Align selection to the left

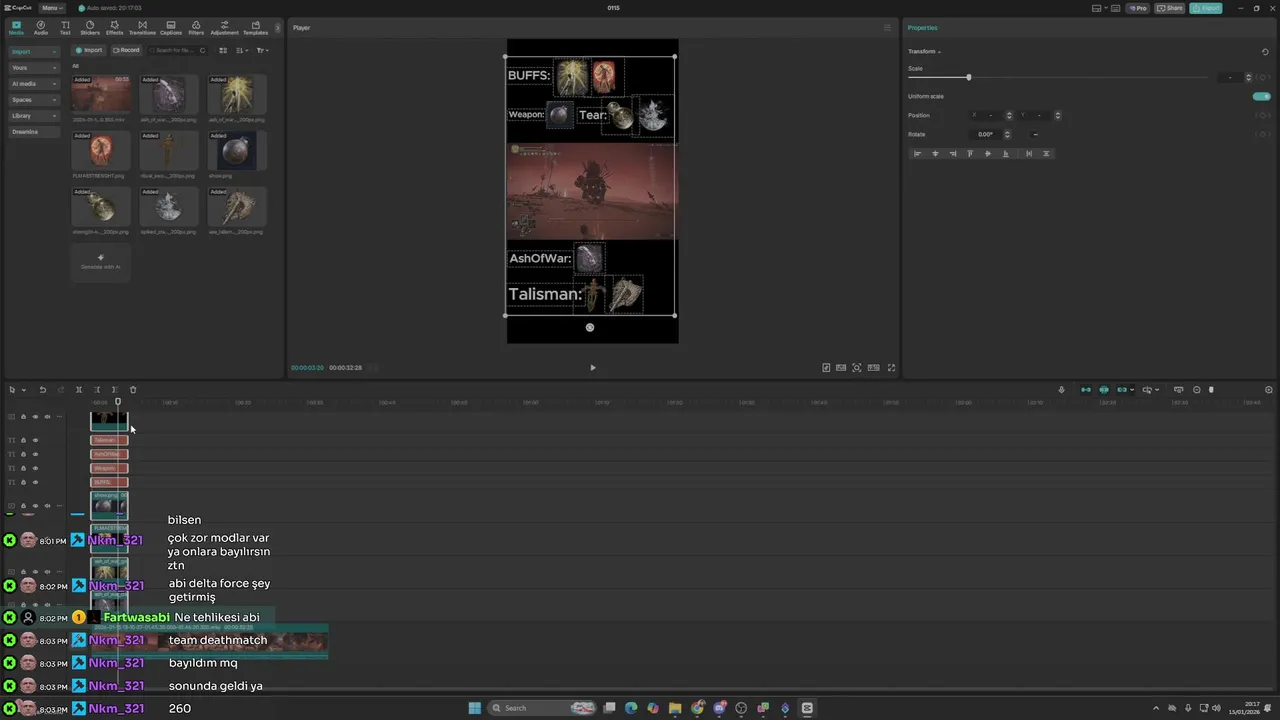917,154
